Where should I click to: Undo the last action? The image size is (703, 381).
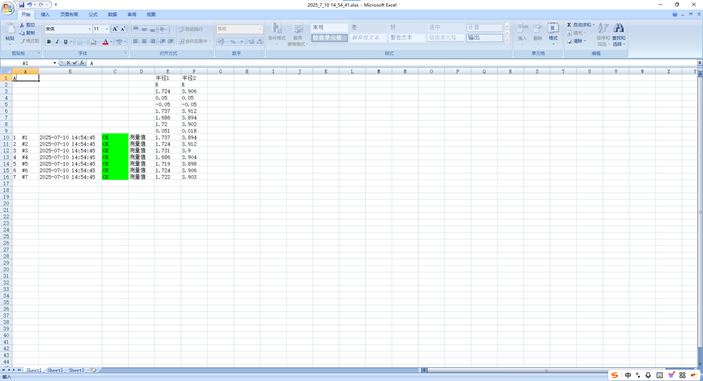coord(30,4)
